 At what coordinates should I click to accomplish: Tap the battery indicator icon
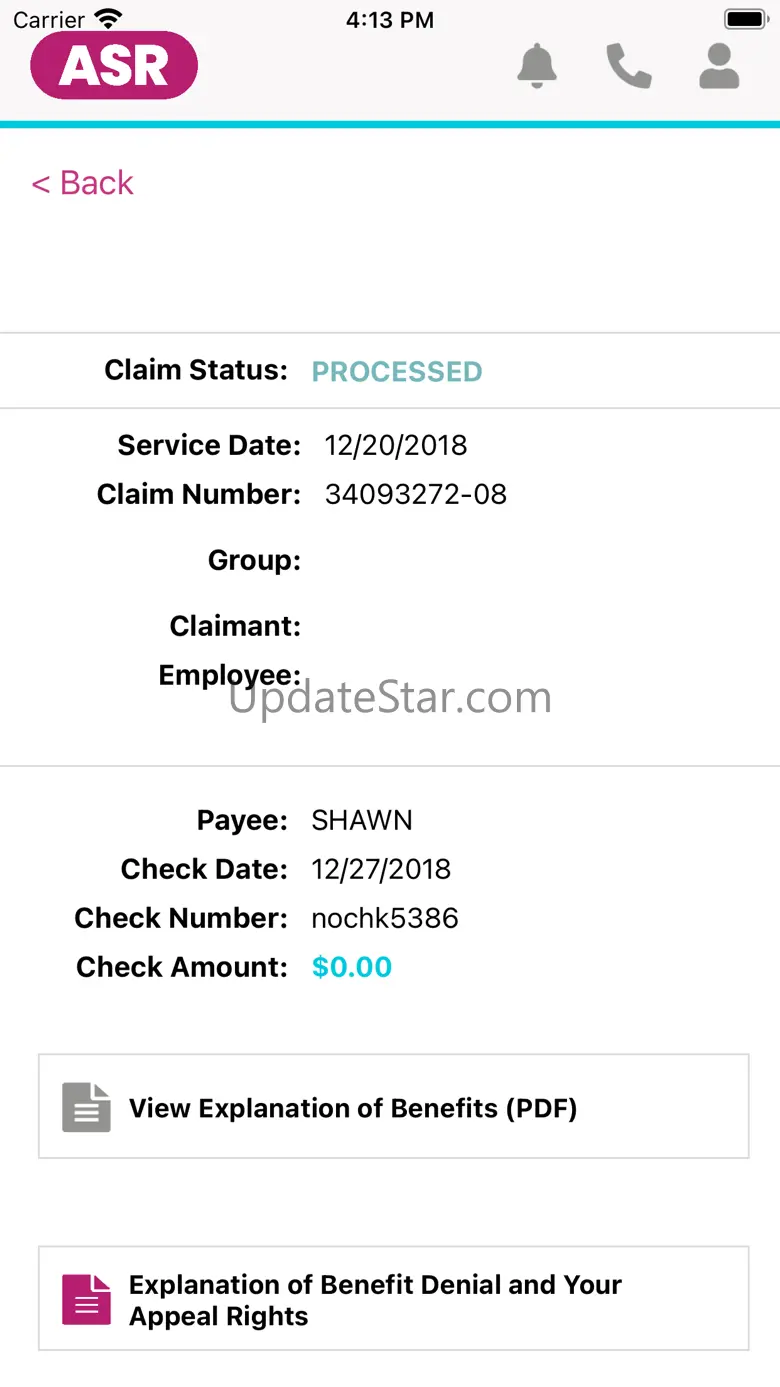[745, 19]
